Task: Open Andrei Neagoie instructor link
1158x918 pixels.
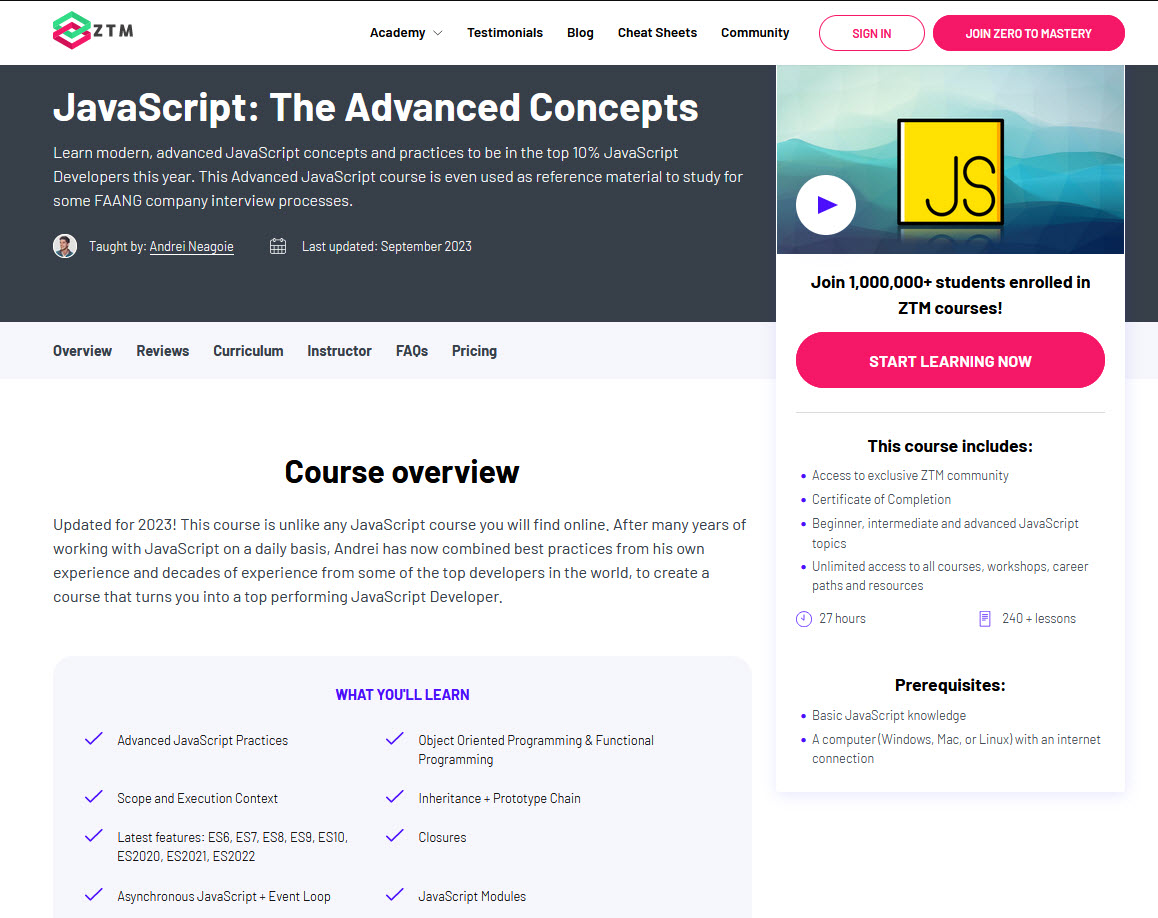Action: coord(191,247)
